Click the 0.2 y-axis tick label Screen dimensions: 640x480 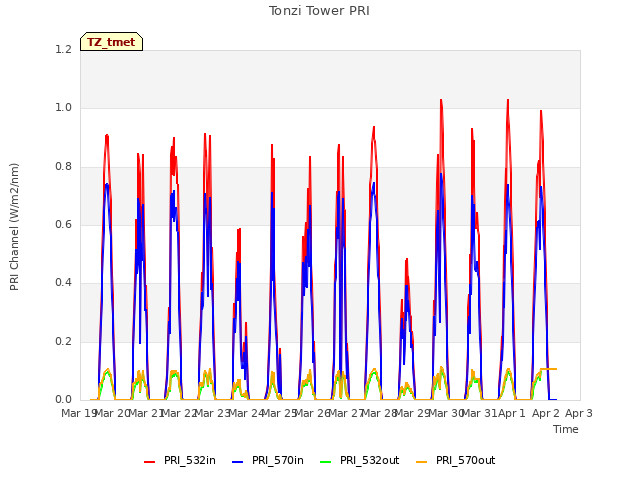click(x=63, y=341)
